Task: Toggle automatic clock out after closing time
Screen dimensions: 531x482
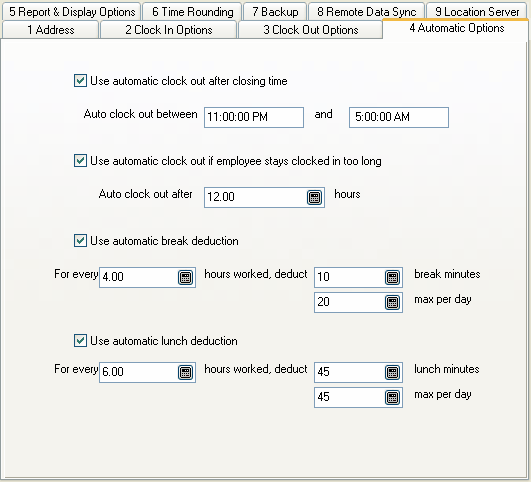Action: click(x=80, y=81)
